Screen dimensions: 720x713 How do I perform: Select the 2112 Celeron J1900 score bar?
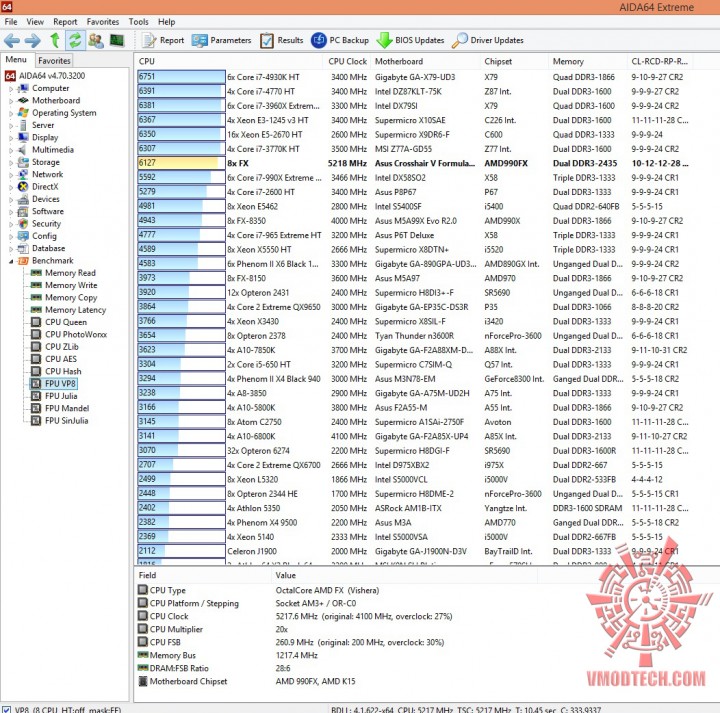point(181,551)
